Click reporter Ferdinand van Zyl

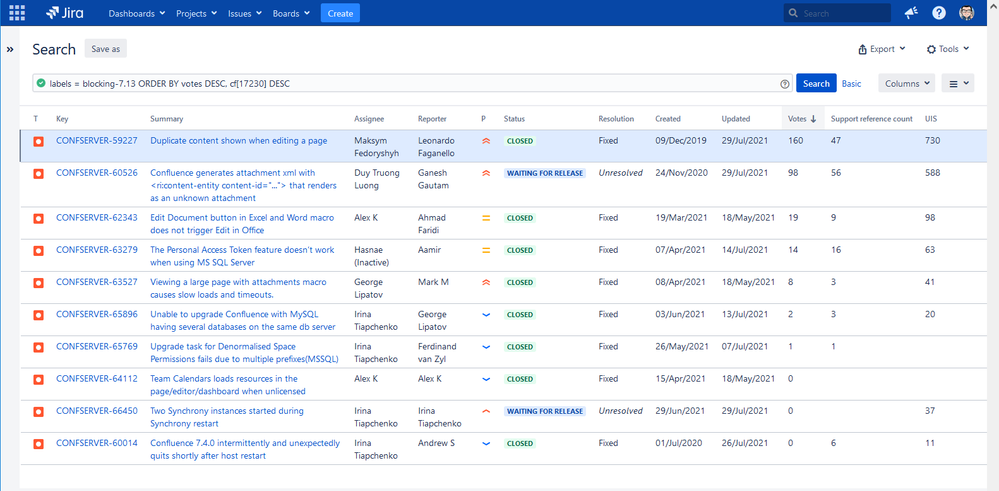tap(438, 353)
